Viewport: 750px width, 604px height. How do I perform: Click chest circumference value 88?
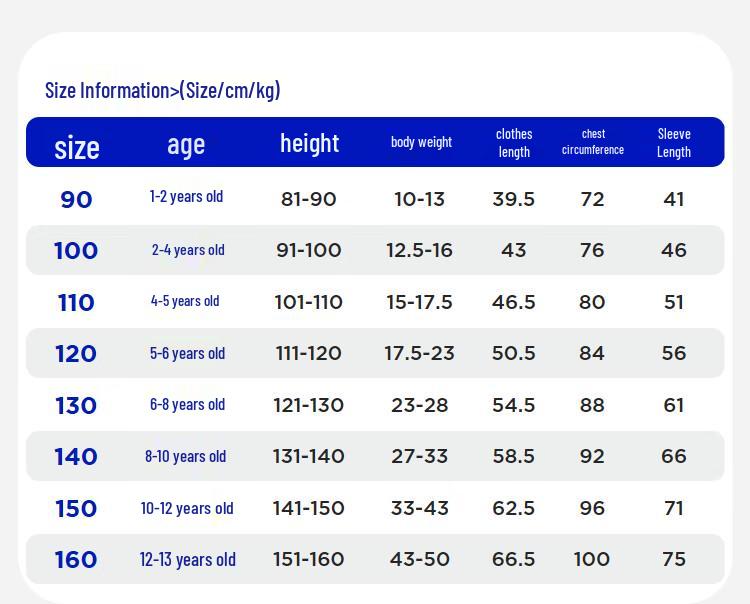tap(592, 406)
